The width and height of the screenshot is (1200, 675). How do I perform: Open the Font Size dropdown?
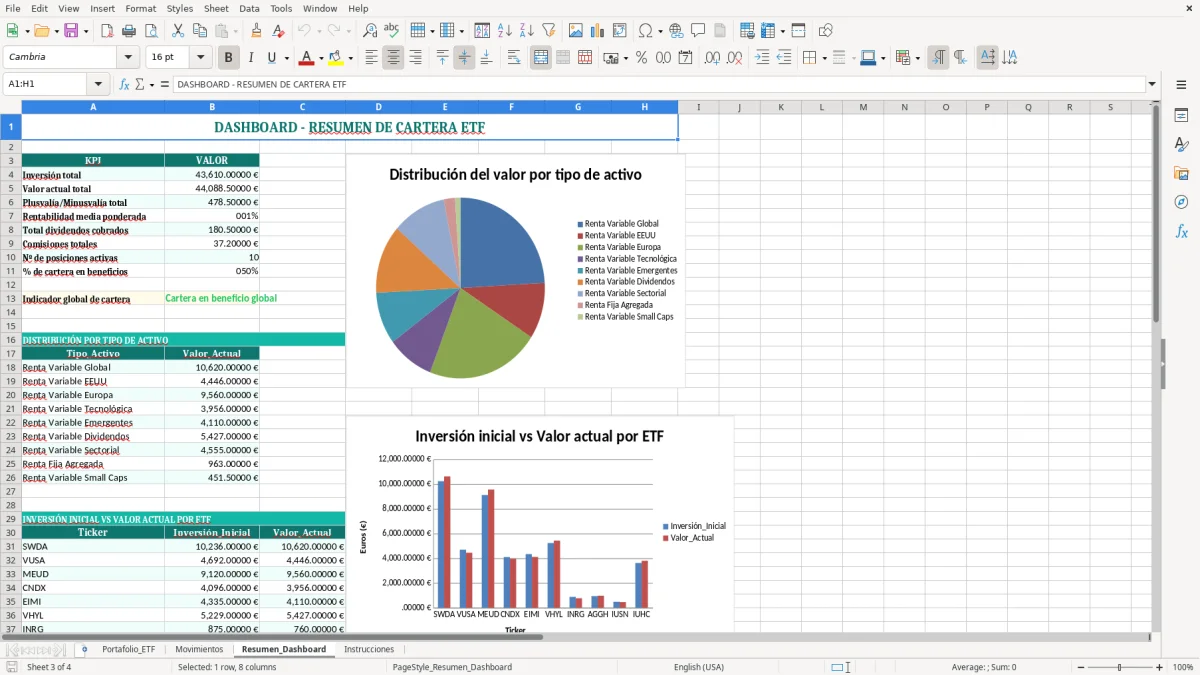(x=200, y=58)
